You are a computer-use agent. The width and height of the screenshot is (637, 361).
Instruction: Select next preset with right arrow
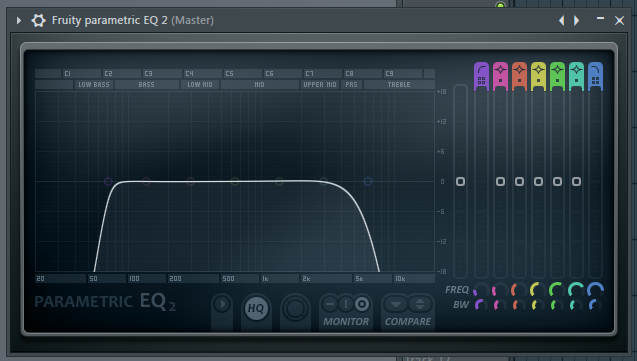coord(576,20)
